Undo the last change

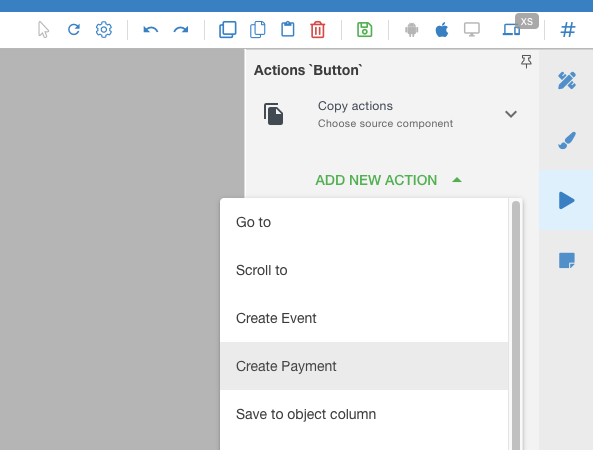tap(151, 29)
